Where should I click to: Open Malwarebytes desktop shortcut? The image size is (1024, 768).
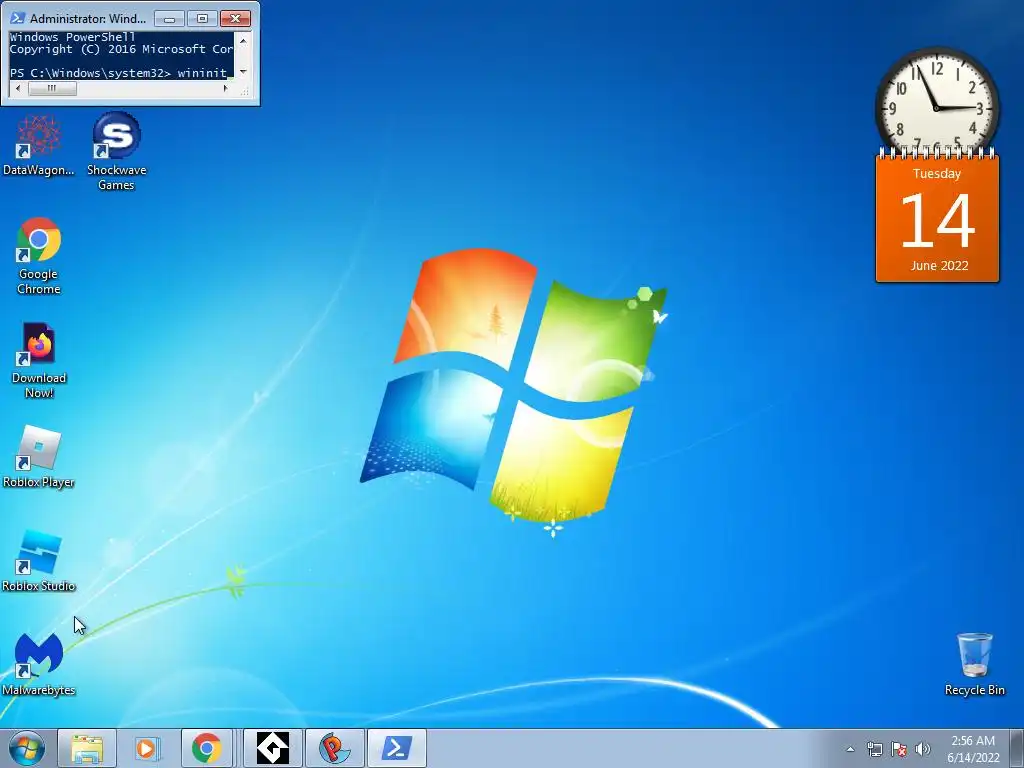click(39, 664)
